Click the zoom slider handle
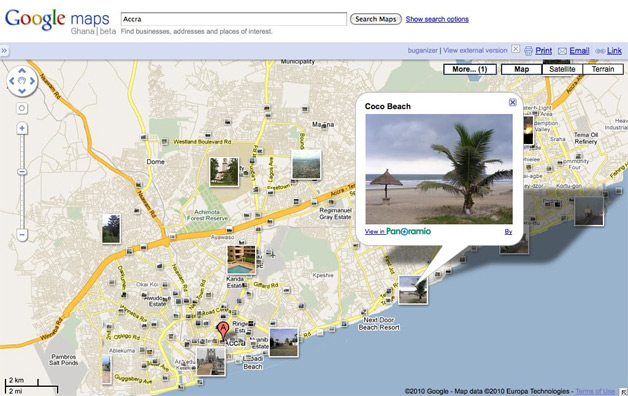 [x=22, y=172]
